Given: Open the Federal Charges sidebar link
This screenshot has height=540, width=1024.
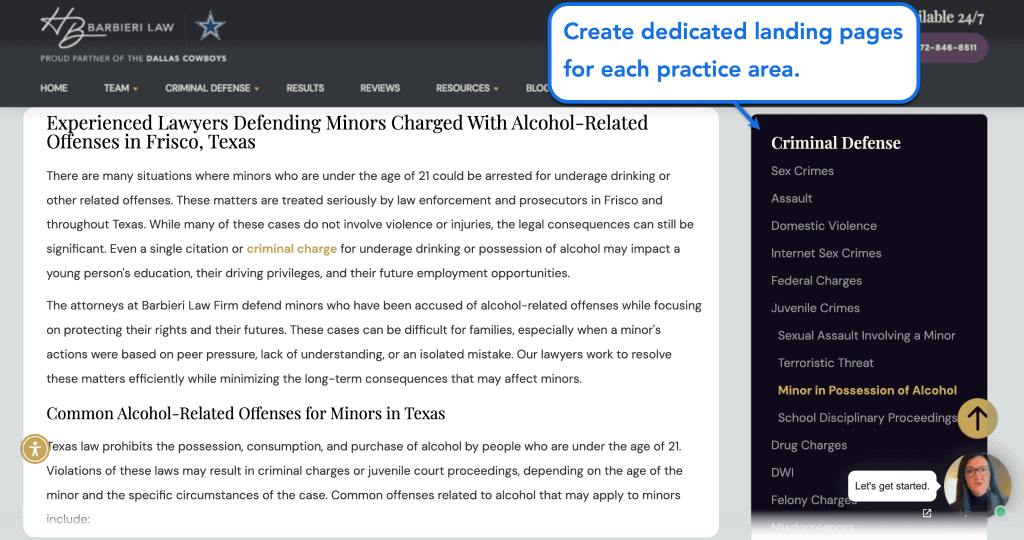Looking at the screenshot, I should 816,281.
